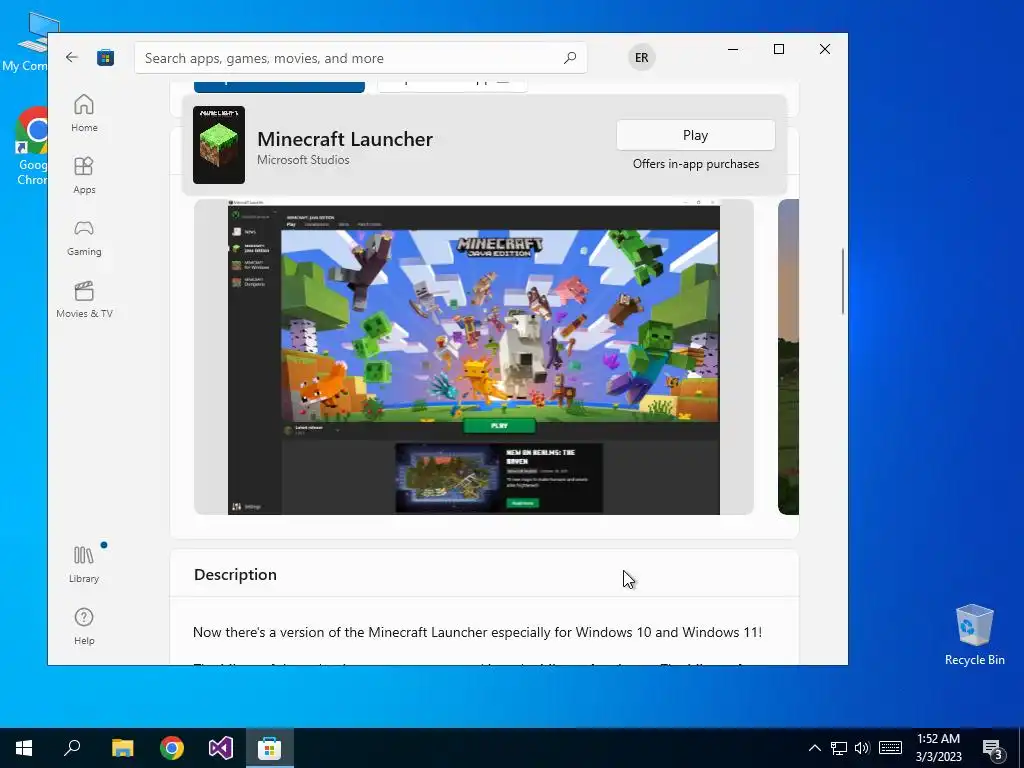Click the 'Offers in-app purchases' text
The image size is (1024, 768).
pos(696,164)
